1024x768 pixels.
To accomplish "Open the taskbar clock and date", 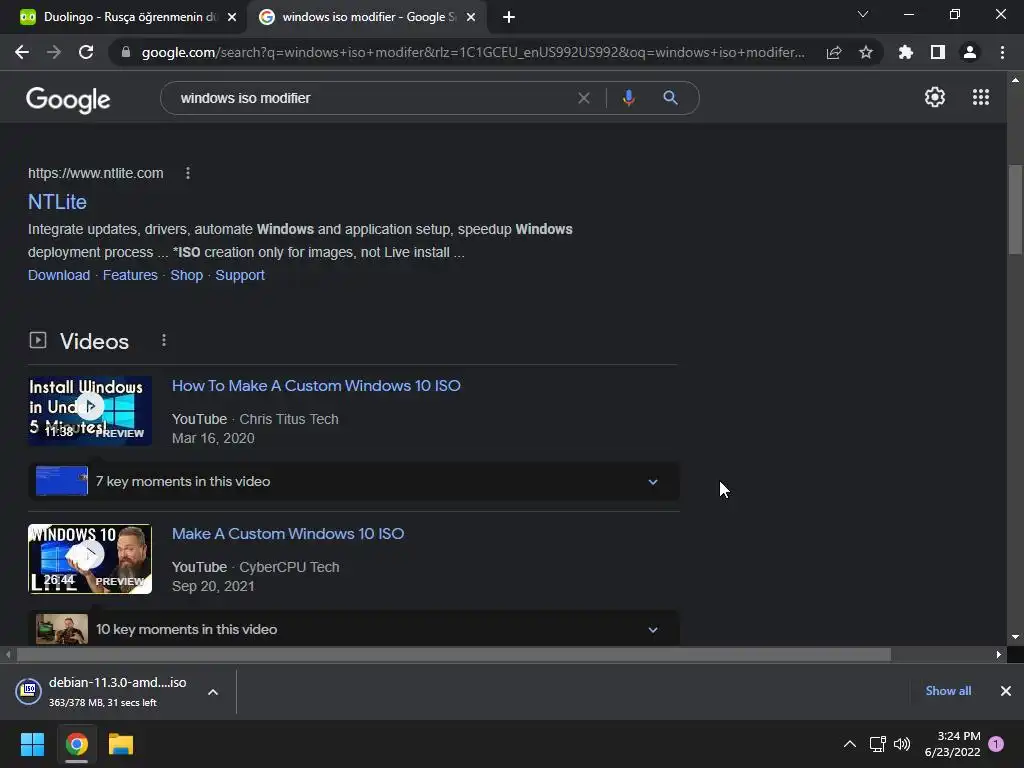I will point(952,744).
